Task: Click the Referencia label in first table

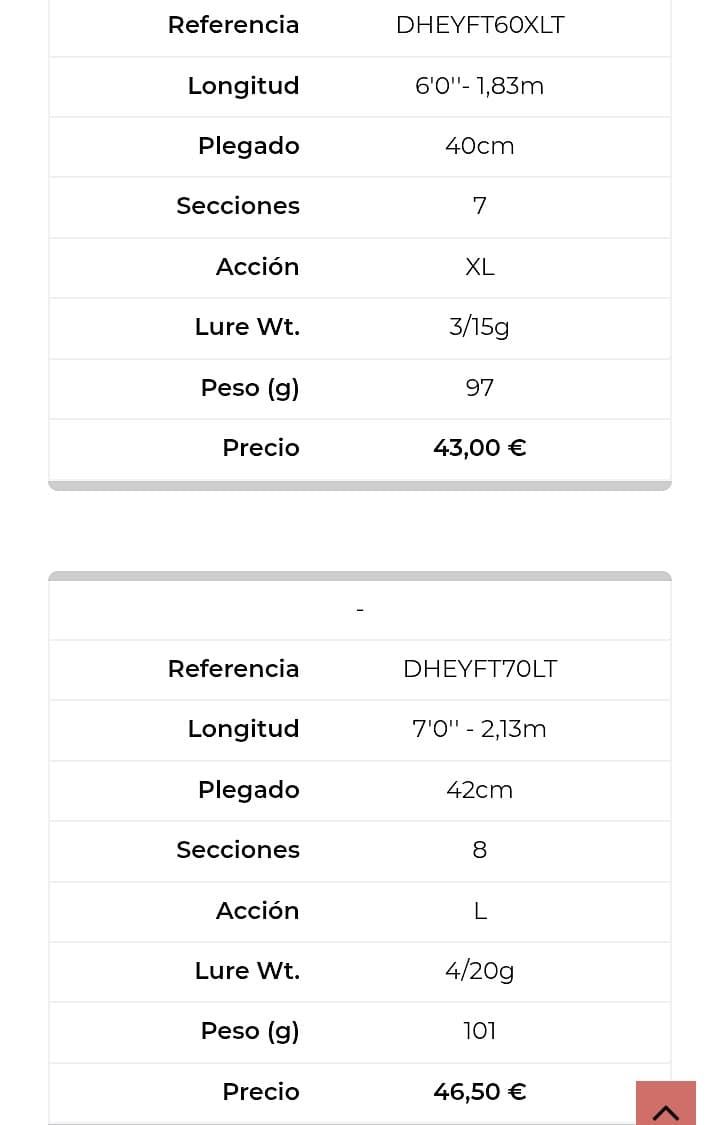Action: pyautogui.click(x=234, y=25)
